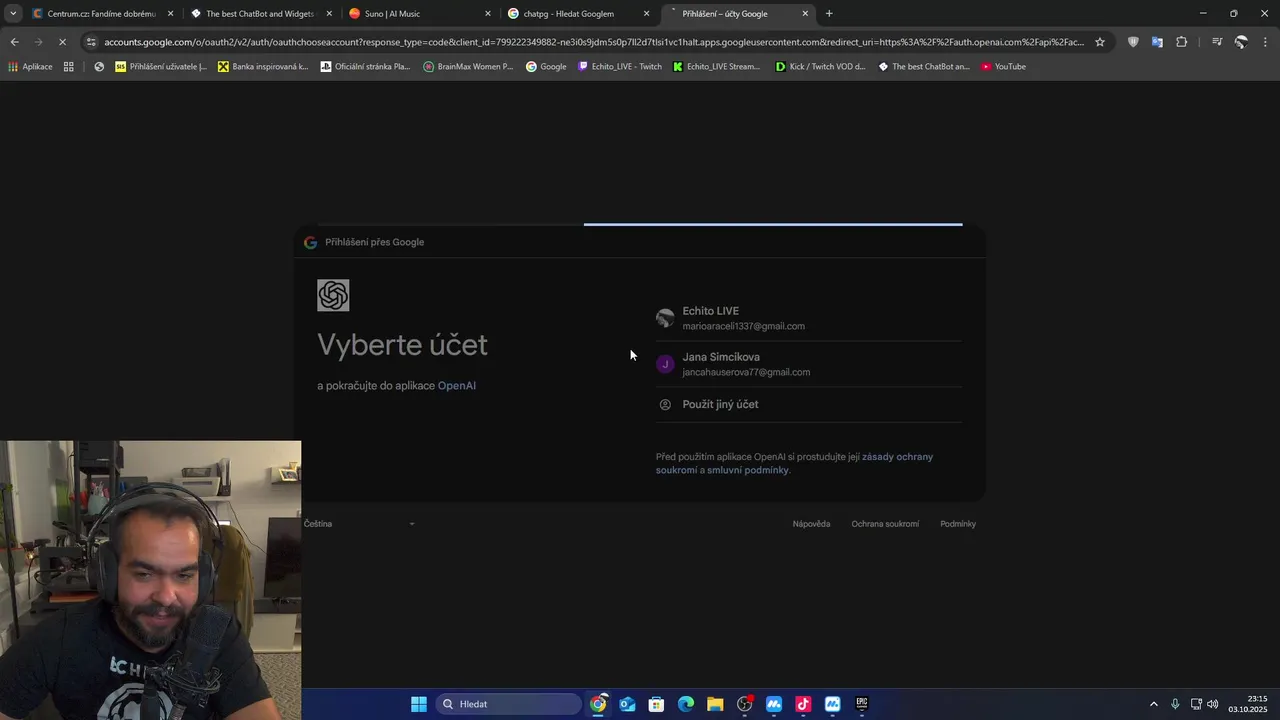This screenshot has height=720, width=1280.
Task: Open the OpenAI application link
Action: coord(456,386)
